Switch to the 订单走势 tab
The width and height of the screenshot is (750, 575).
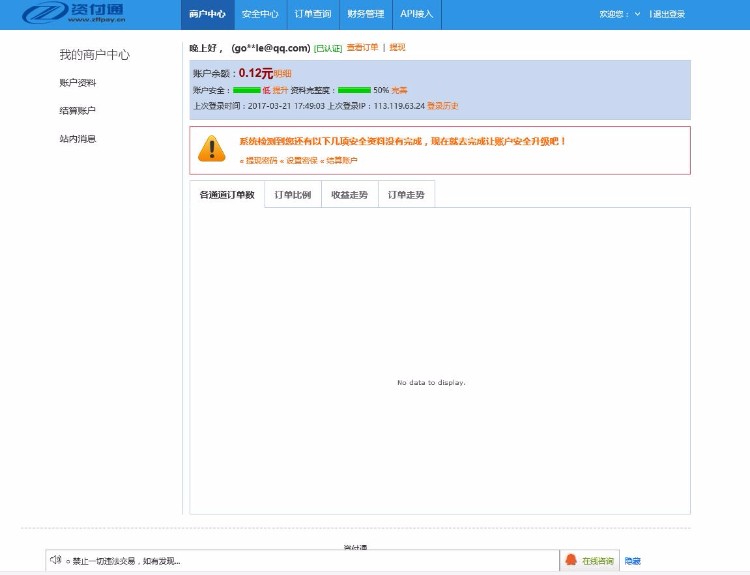(406, 195)
